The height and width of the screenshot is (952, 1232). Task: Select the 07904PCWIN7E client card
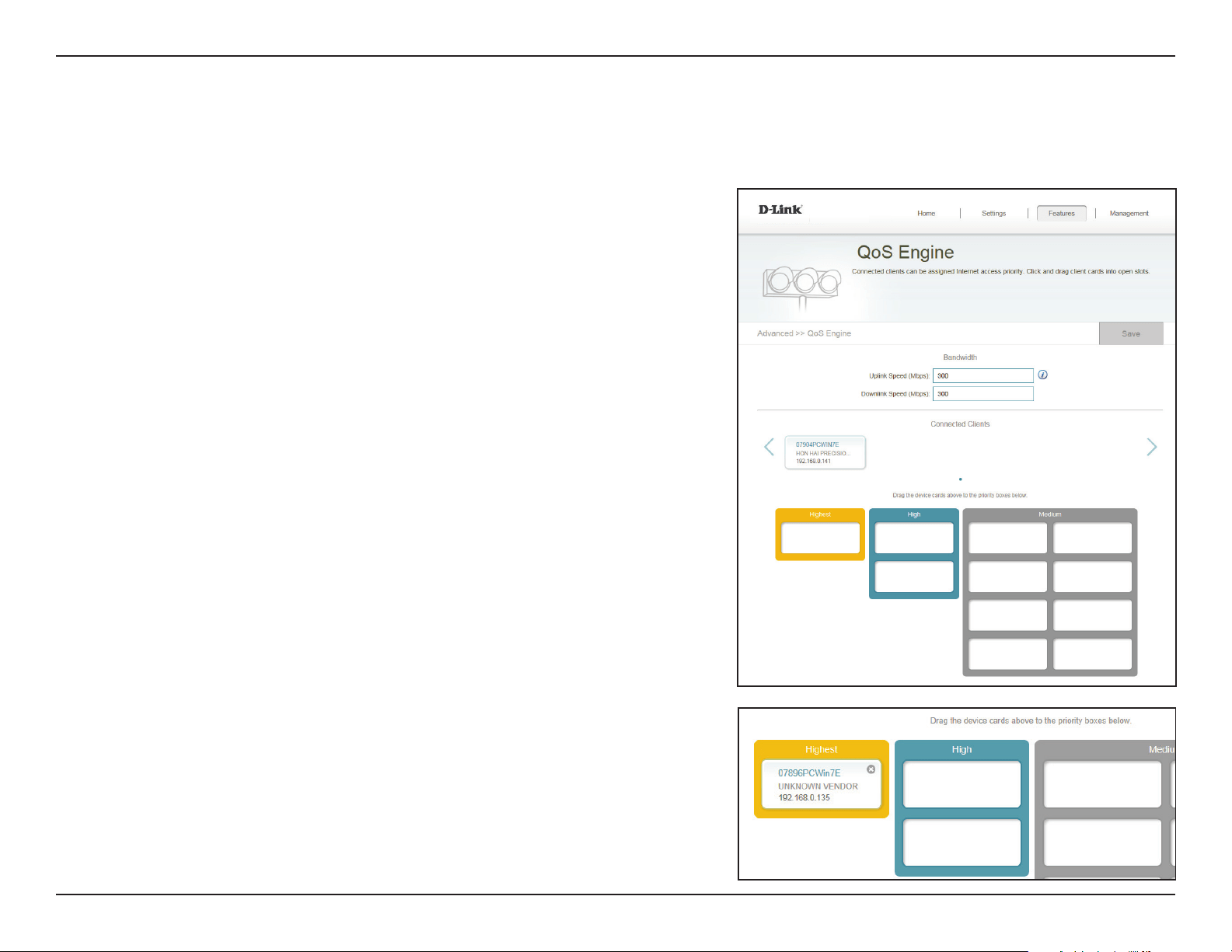click(x=825, y=452)
